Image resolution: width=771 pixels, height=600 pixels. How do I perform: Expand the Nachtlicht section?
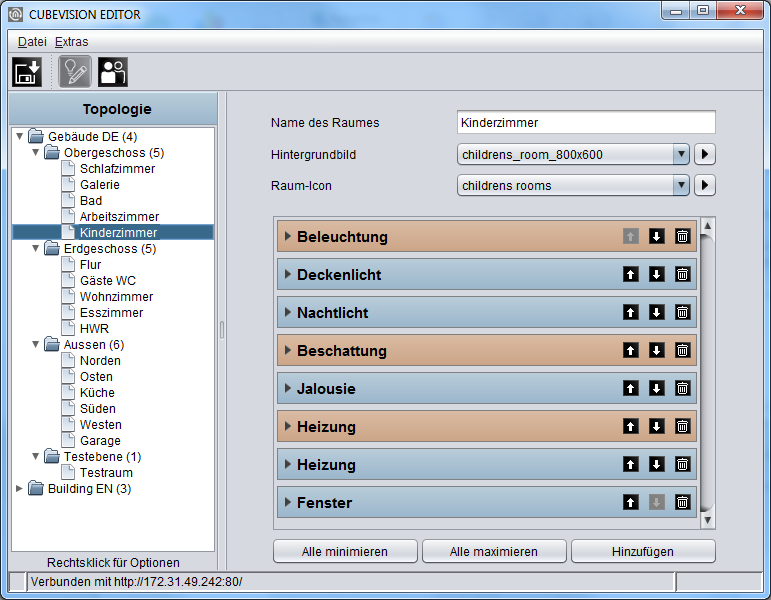point(288,312)
